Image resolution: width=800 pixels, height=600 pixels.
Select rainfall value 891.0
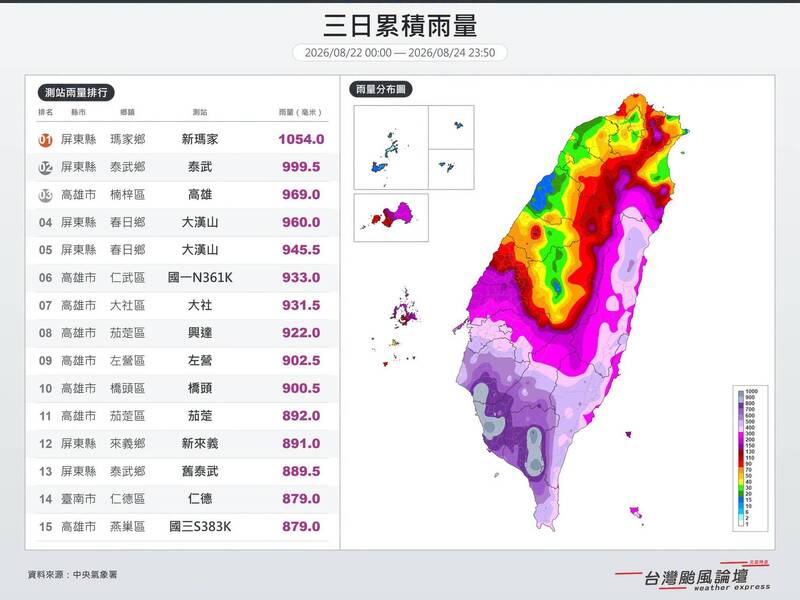pyautogui.click(x=301, y=443)
